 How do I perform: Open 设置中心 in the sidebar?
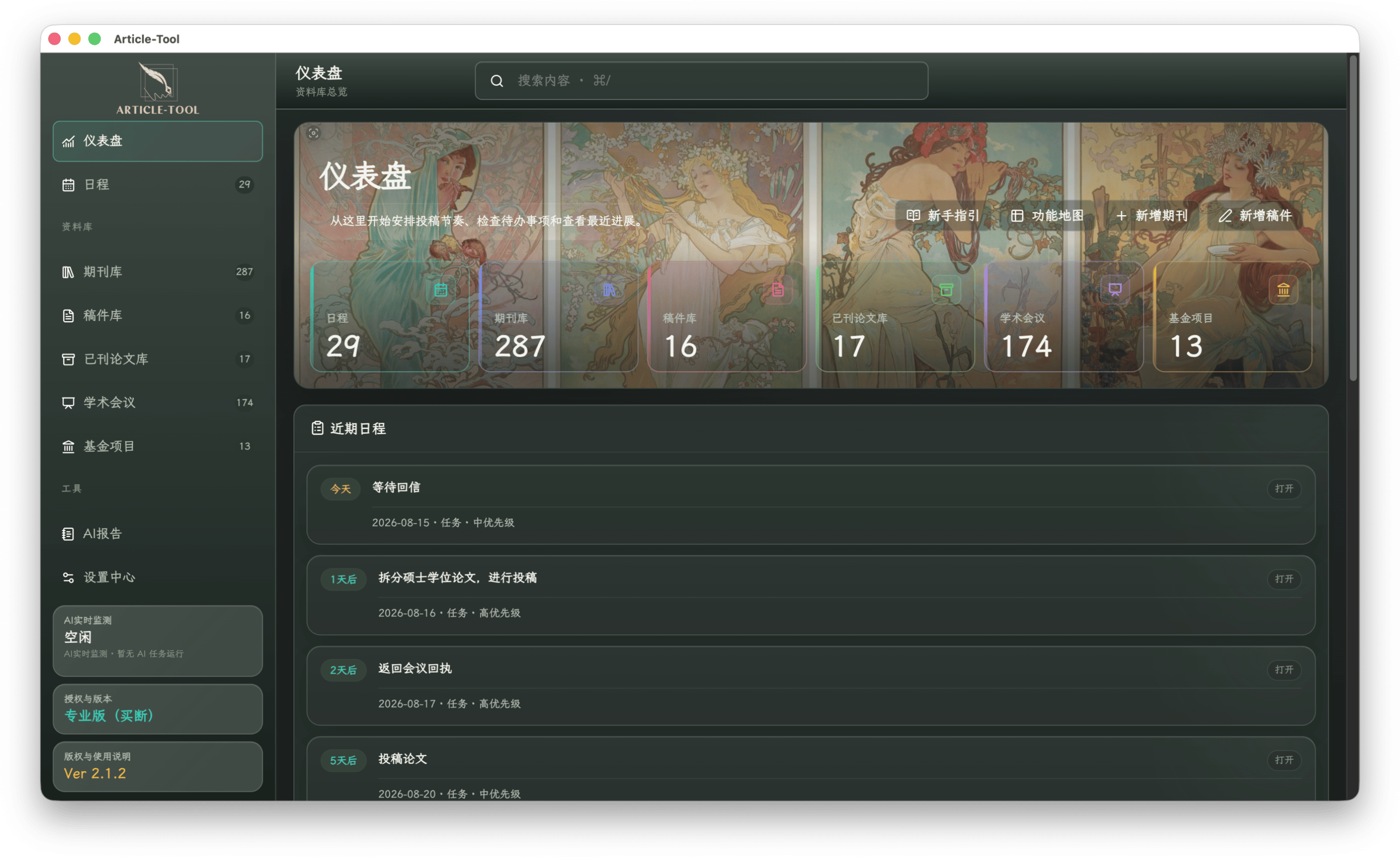[x=158, y=578]
